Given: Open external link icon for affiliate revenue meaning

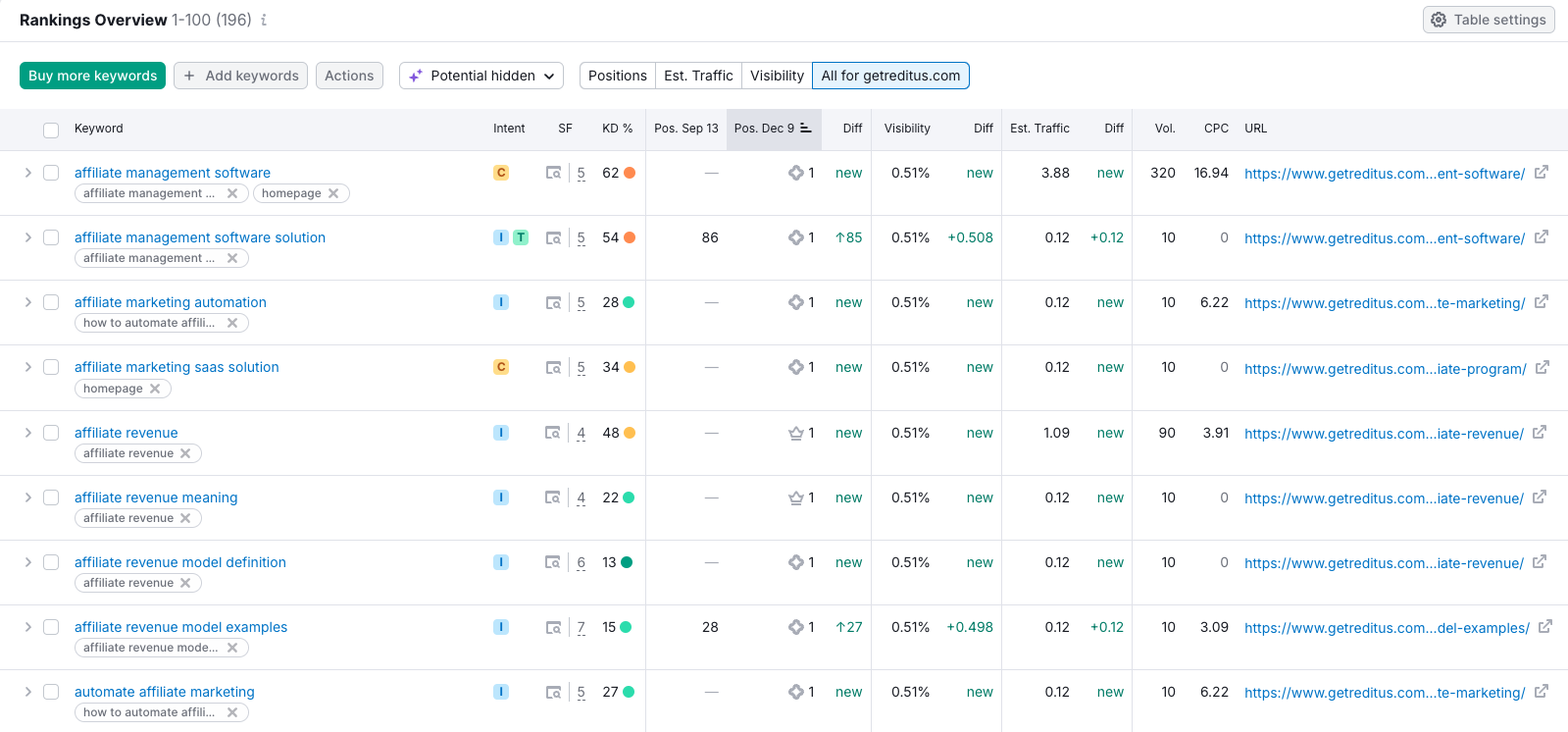Looking at the screenshot, I should [1540, 497].
